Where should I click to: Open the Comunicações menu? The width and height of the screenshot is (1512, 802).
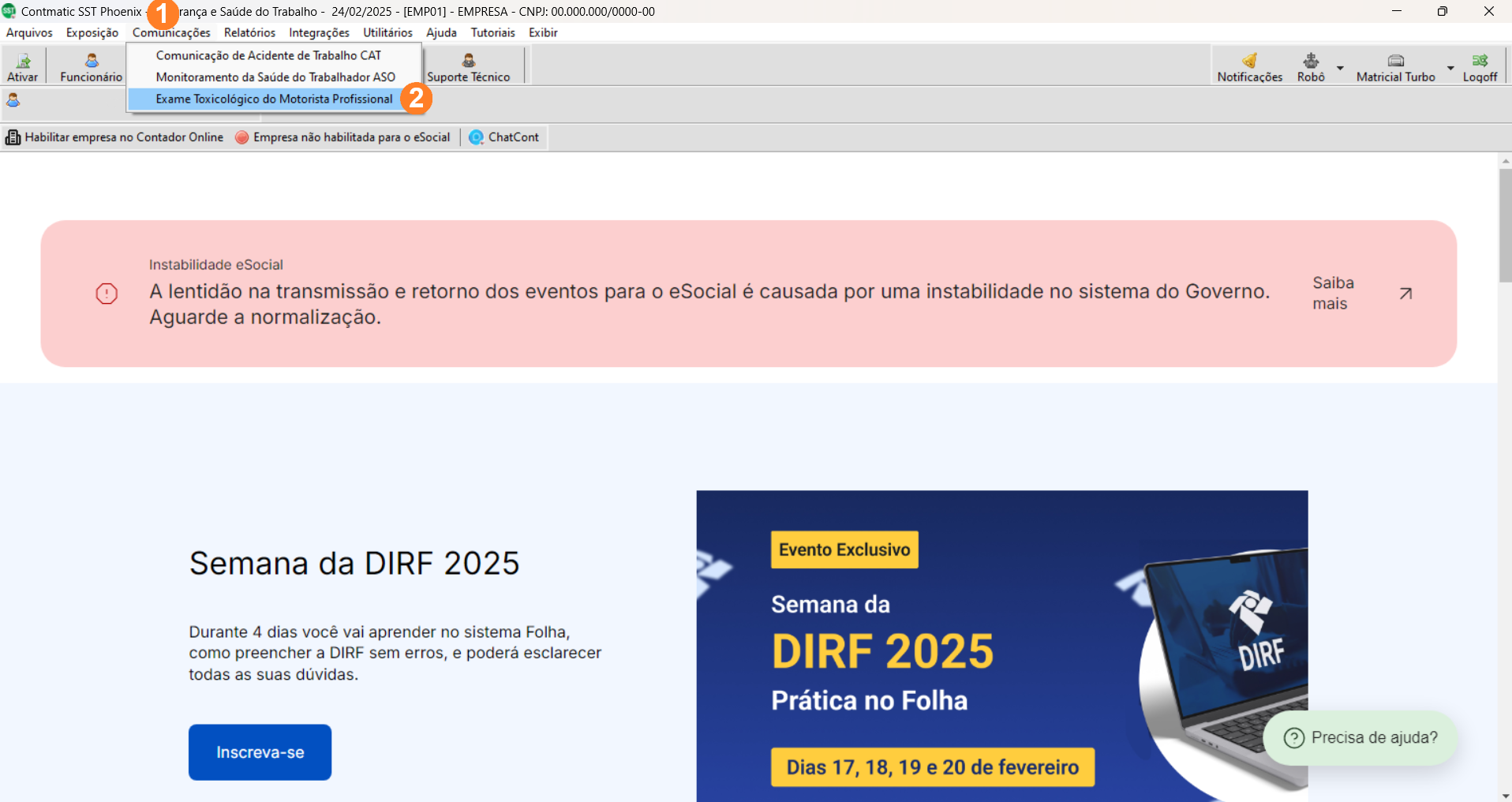(171, 32)
